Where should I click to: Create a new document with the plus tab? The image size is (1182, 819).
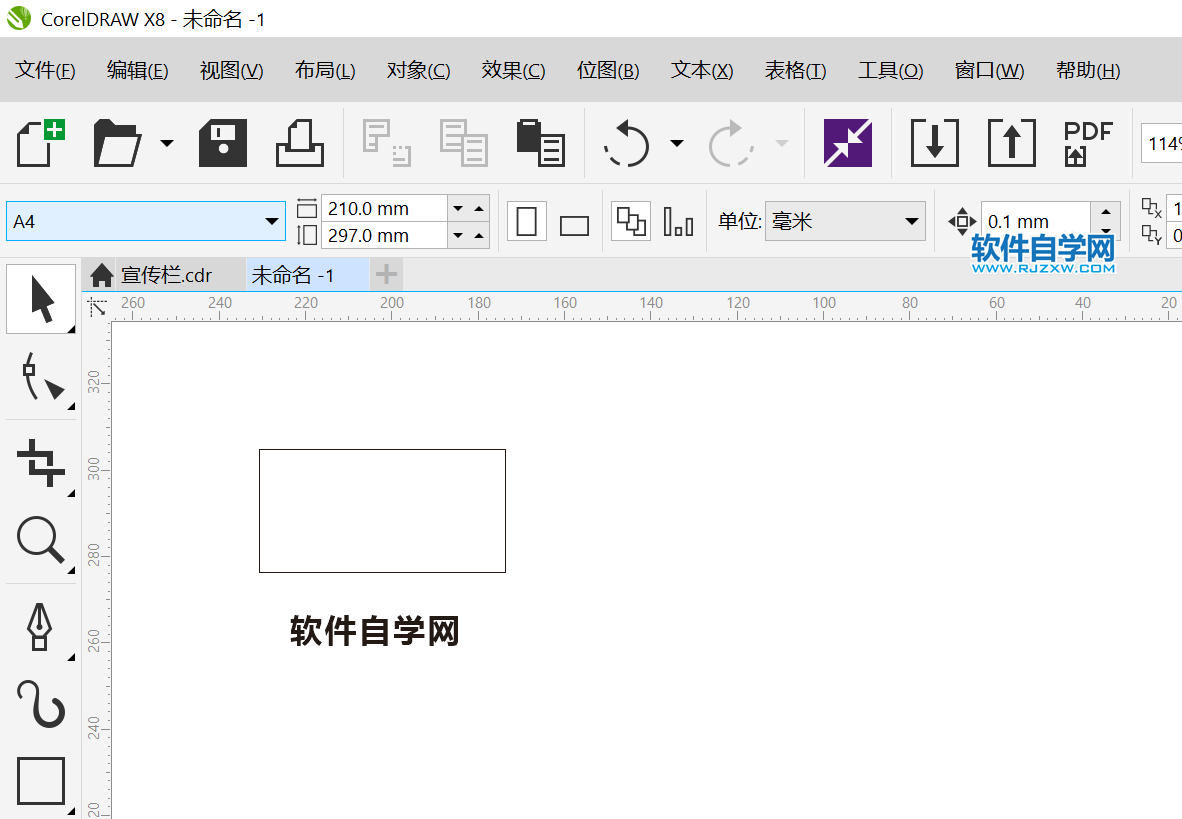385,274
